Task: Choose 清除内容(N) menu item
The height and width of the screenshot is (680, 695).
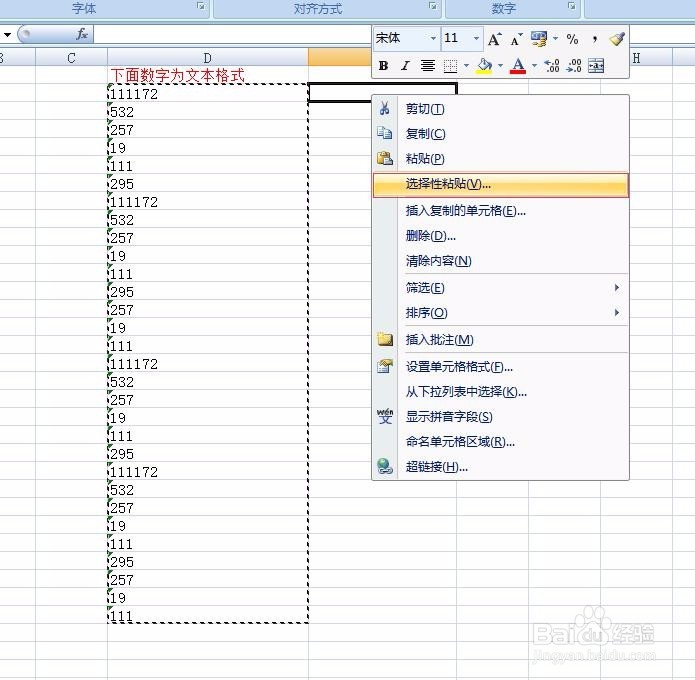Action: pyautogui.click(x=500, y=261)
